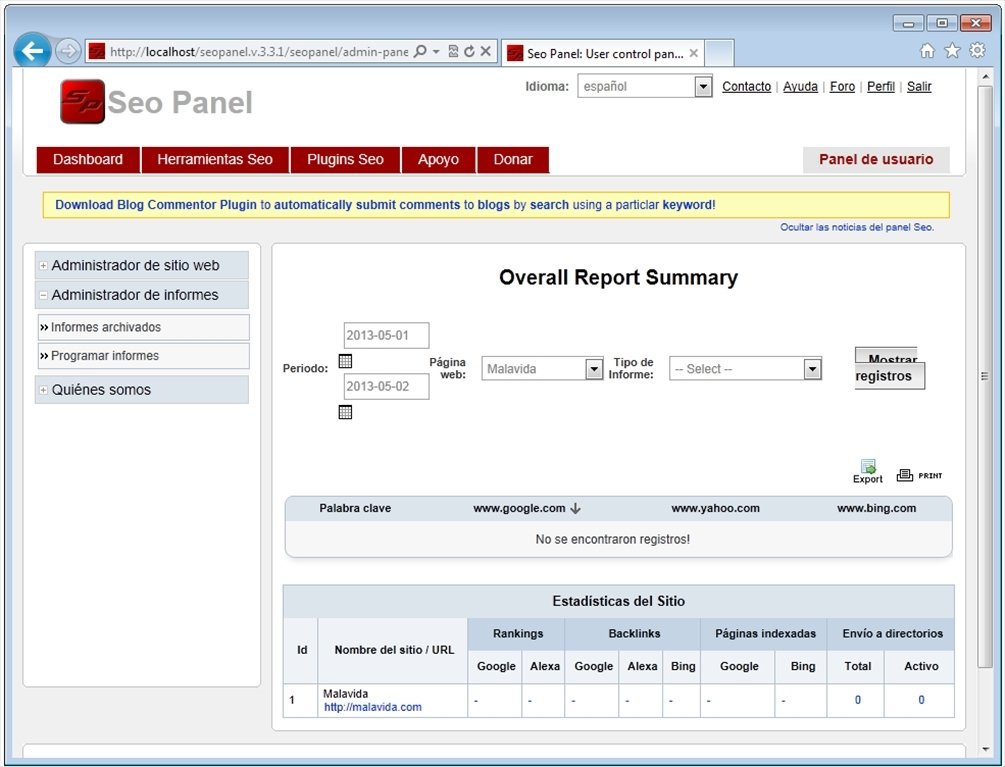Click the www.yahoo.com column header
The width and height of the screenshot is (1005, 767).
(715, 508)
